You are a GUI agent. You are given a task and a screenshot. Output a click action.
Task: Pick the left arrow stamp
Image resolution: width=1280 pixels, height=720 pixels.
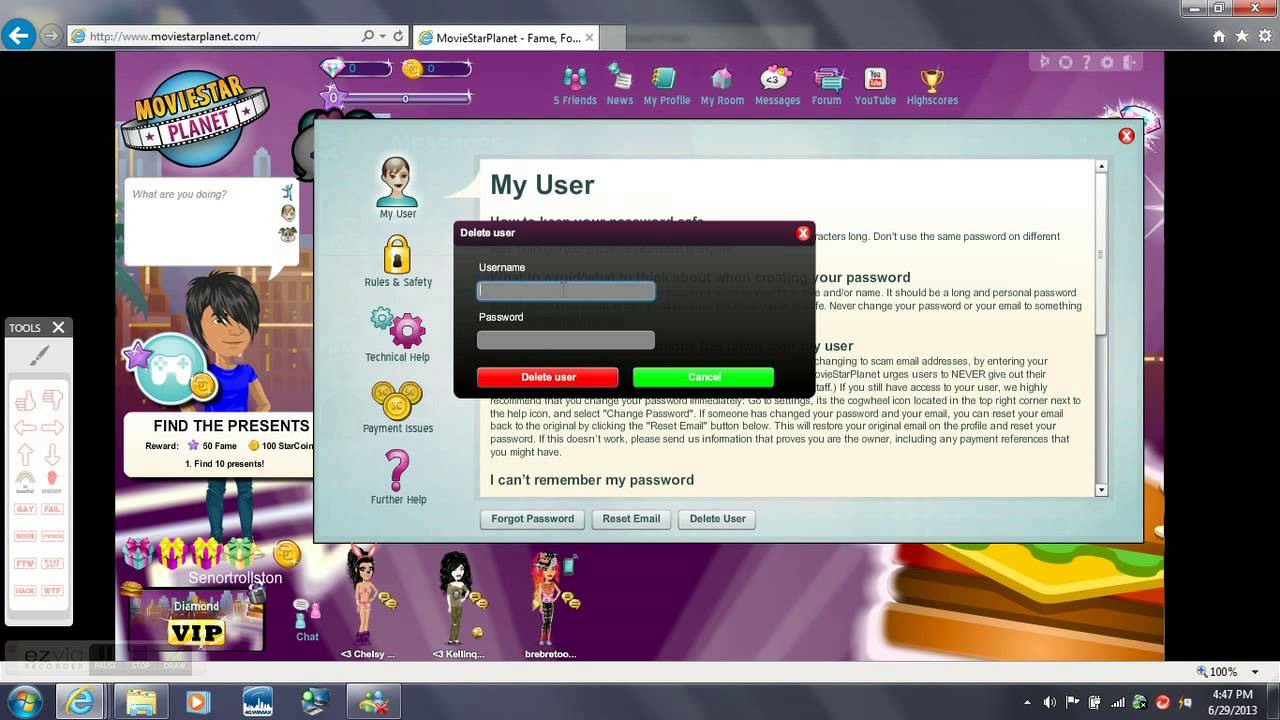(x=26, y=428)
